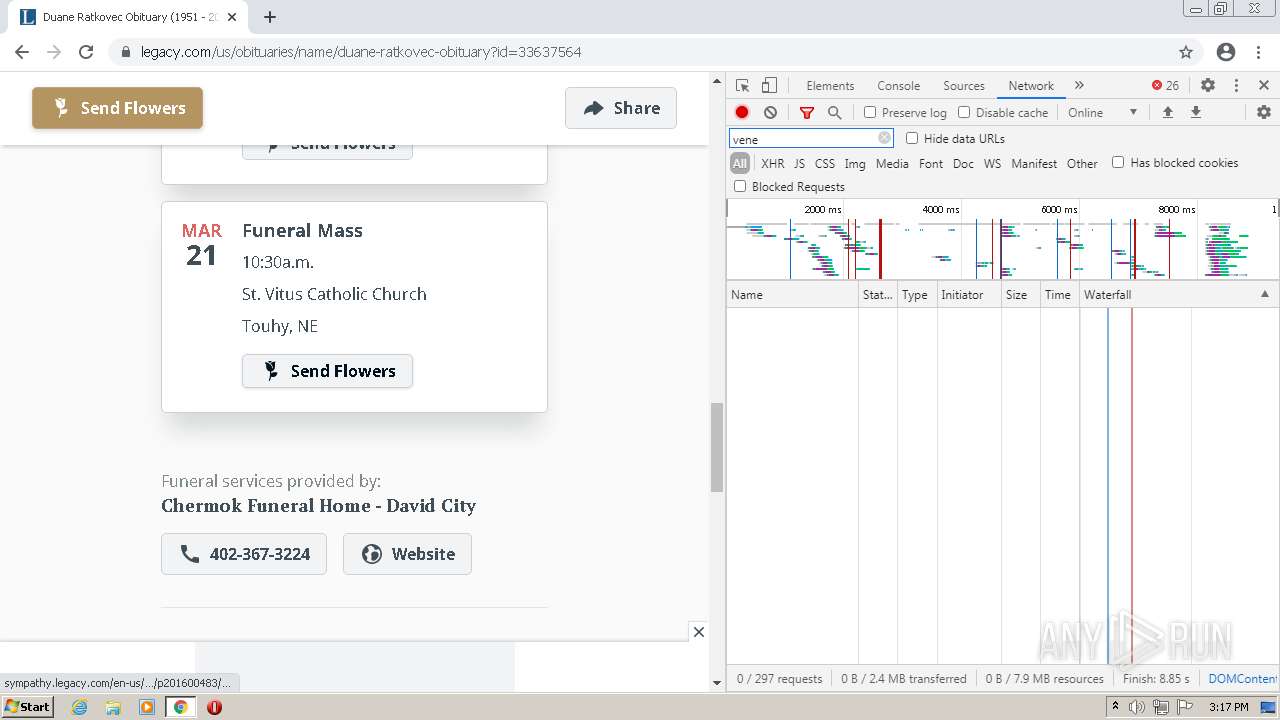Bookmark this page with star icon
Image resolution: width=1280 pixels, height=720 pixels.
click(x=1186, y=52)
